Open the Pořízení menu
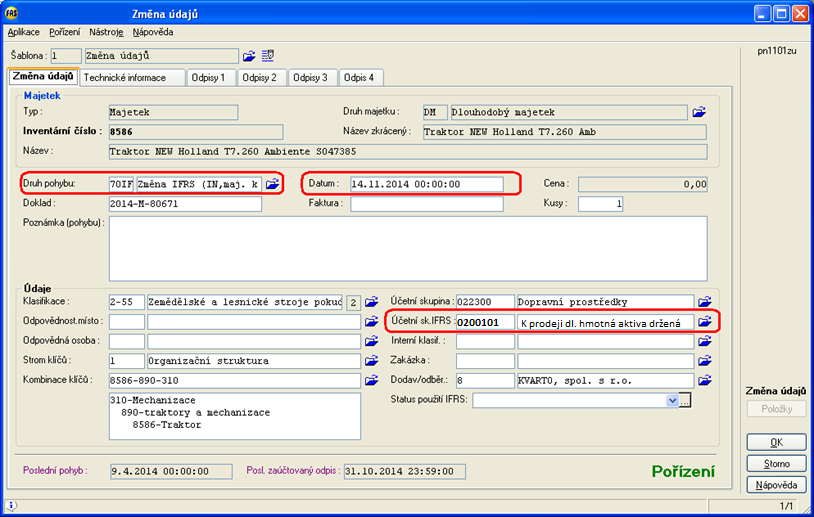Viewport: 814px width, 517px height. (64, 32)
